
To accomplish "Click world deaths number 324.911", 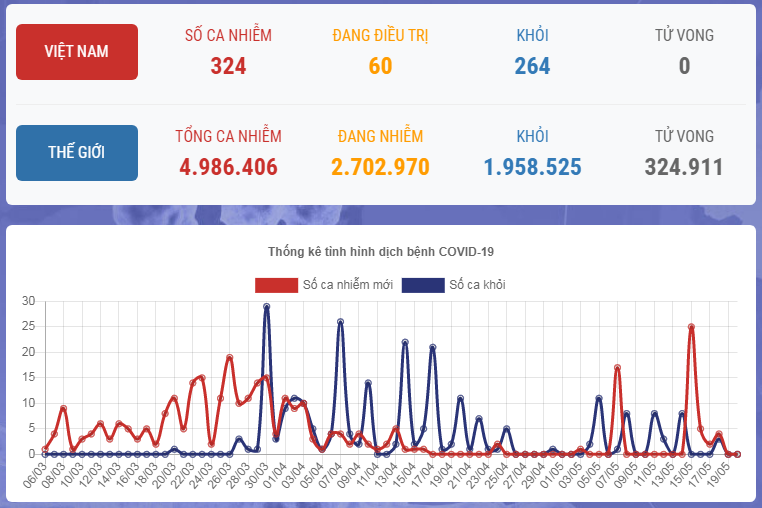I will pos(684,167).
